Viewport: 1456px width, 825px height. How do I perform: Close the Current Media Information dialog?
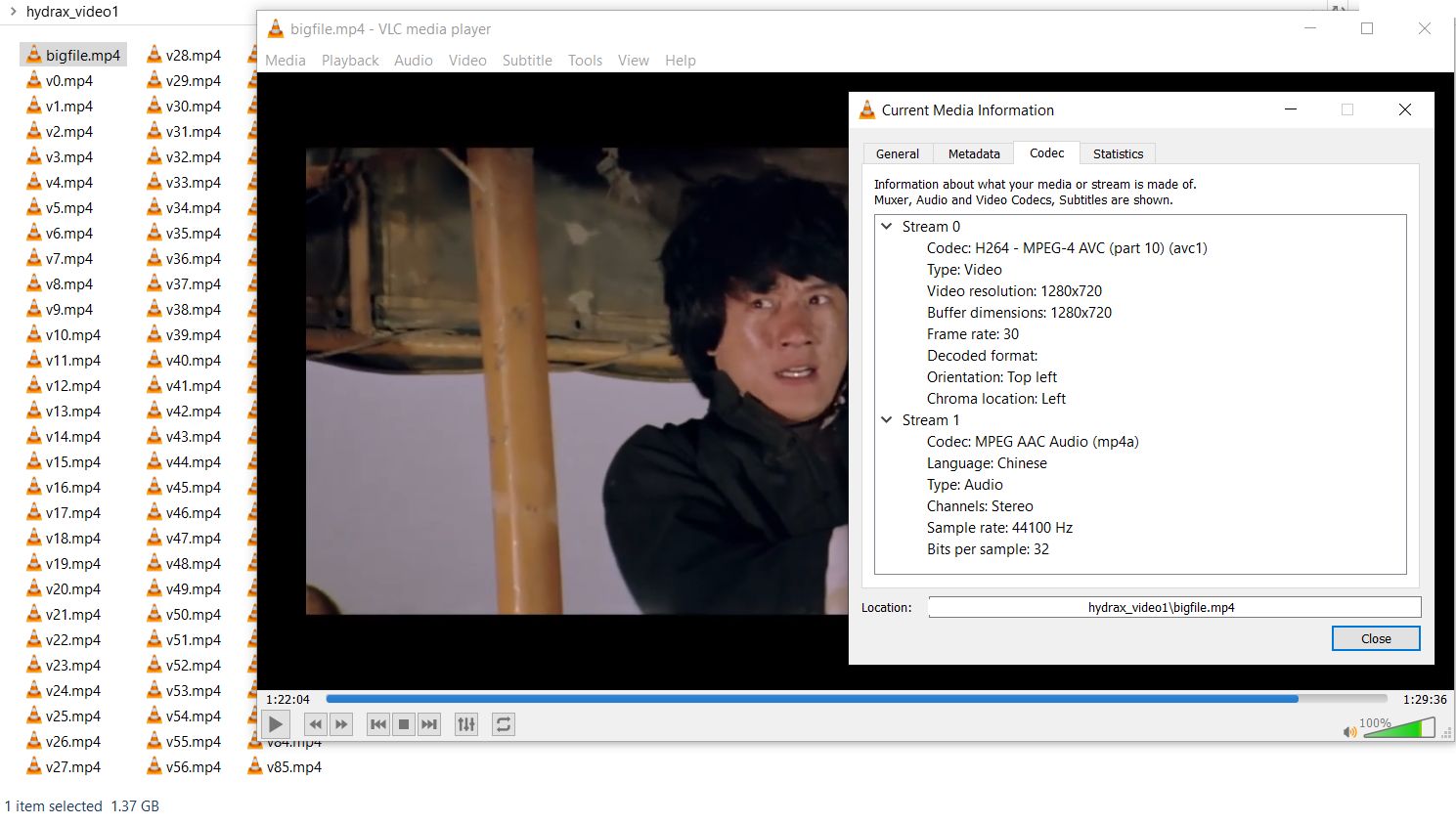(x=1405, y=109)
